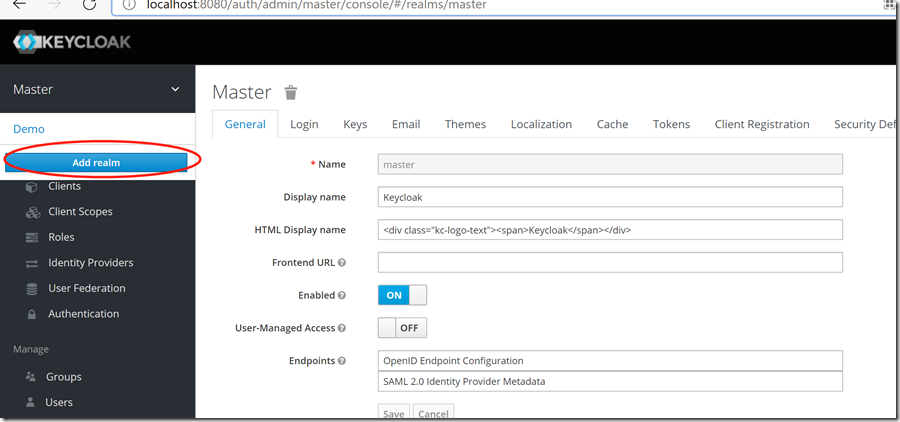Click browser forward arrow
Viewport: 900px width, 422px height.
(55, 5)
